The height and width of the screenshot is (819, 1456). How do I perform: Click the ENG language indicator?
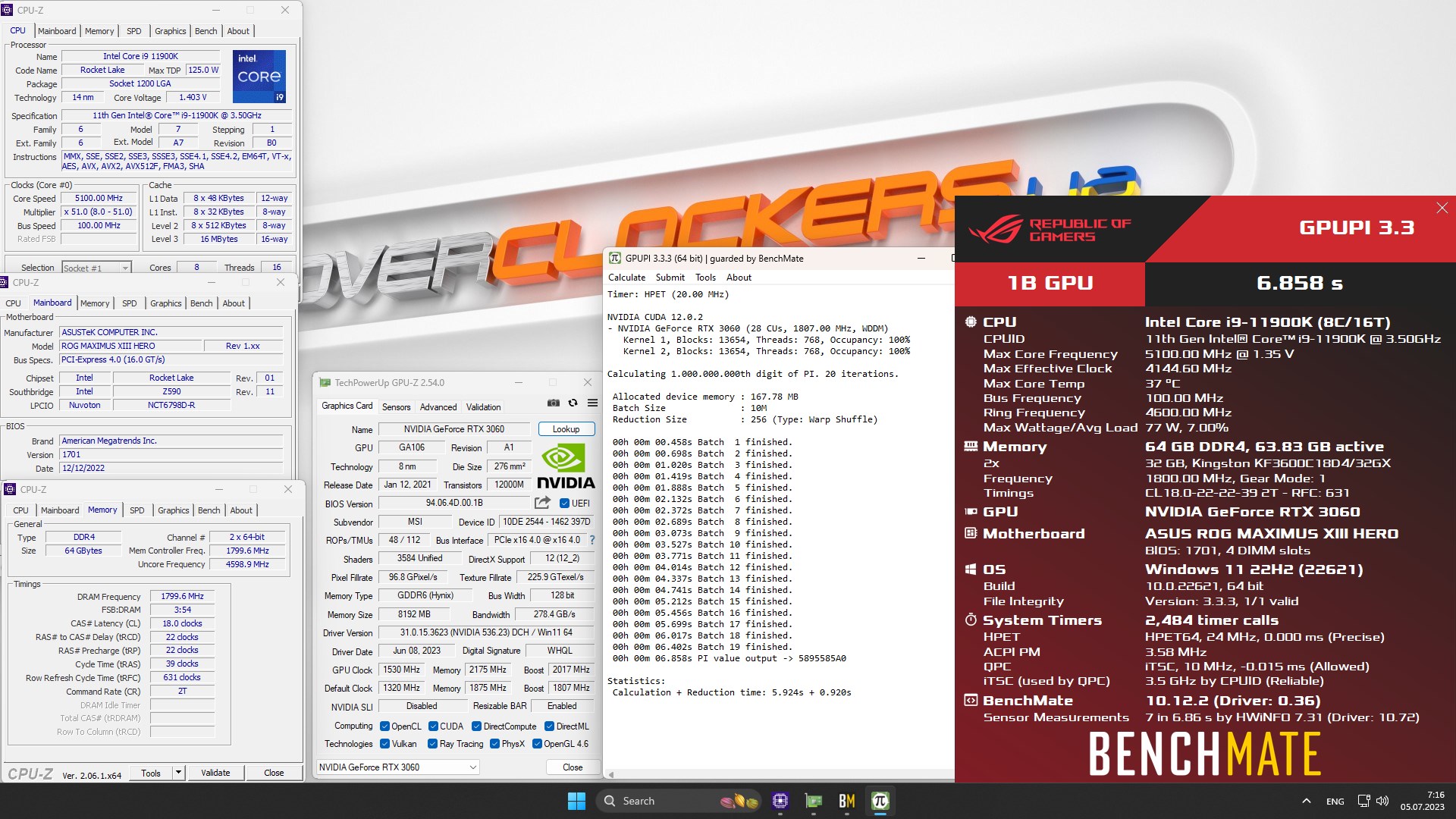[1335, 801]
